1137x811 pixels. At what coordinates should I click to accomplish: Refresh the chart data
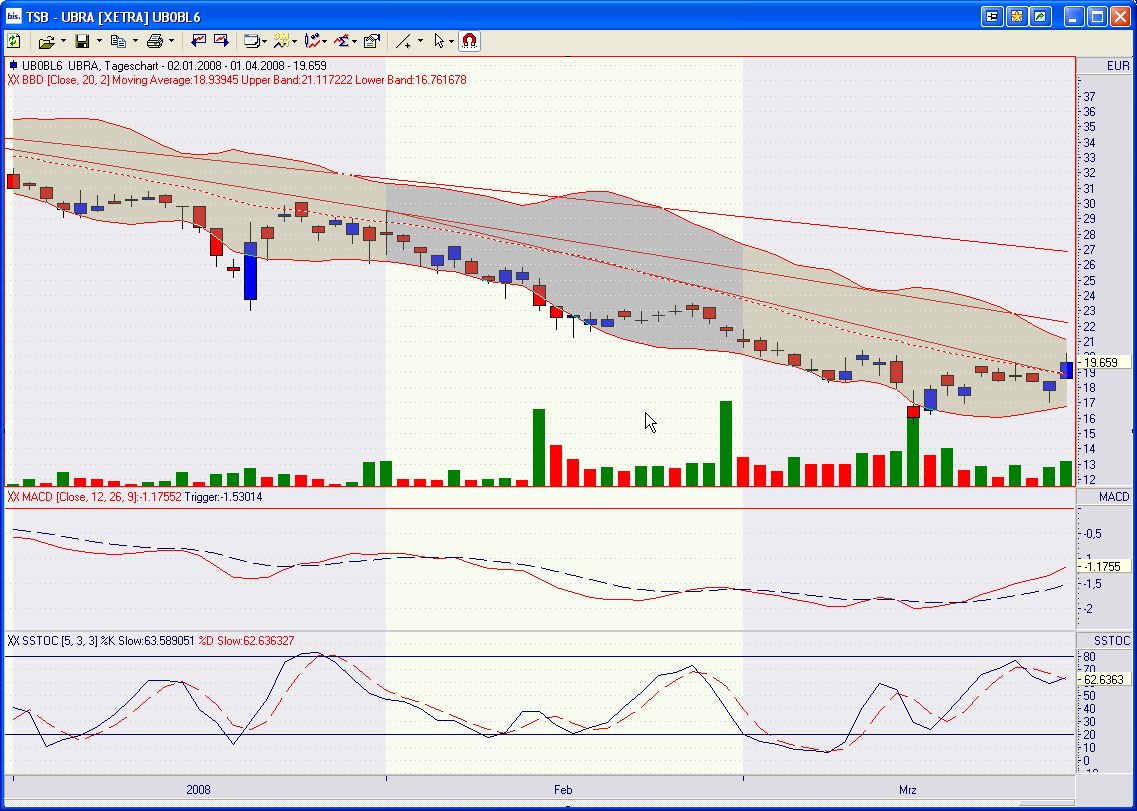14,40
